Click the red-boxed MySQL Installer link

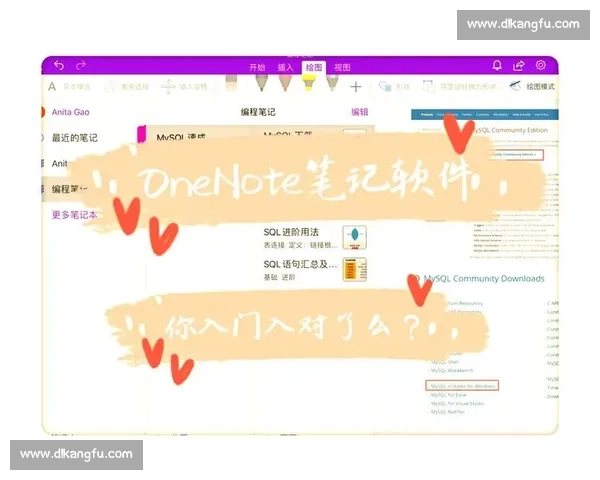tap(462, 385)
